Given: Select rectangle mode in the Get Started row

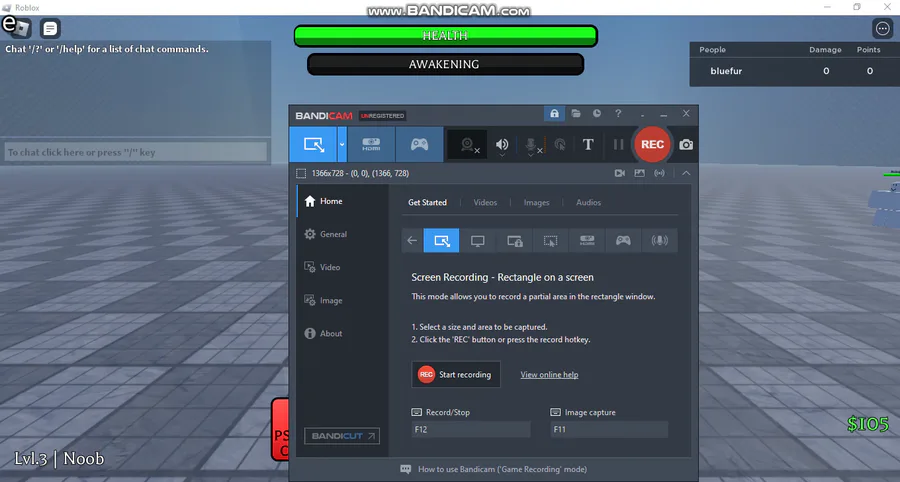Looking at the screenshot, I should [x=441, y=240].
